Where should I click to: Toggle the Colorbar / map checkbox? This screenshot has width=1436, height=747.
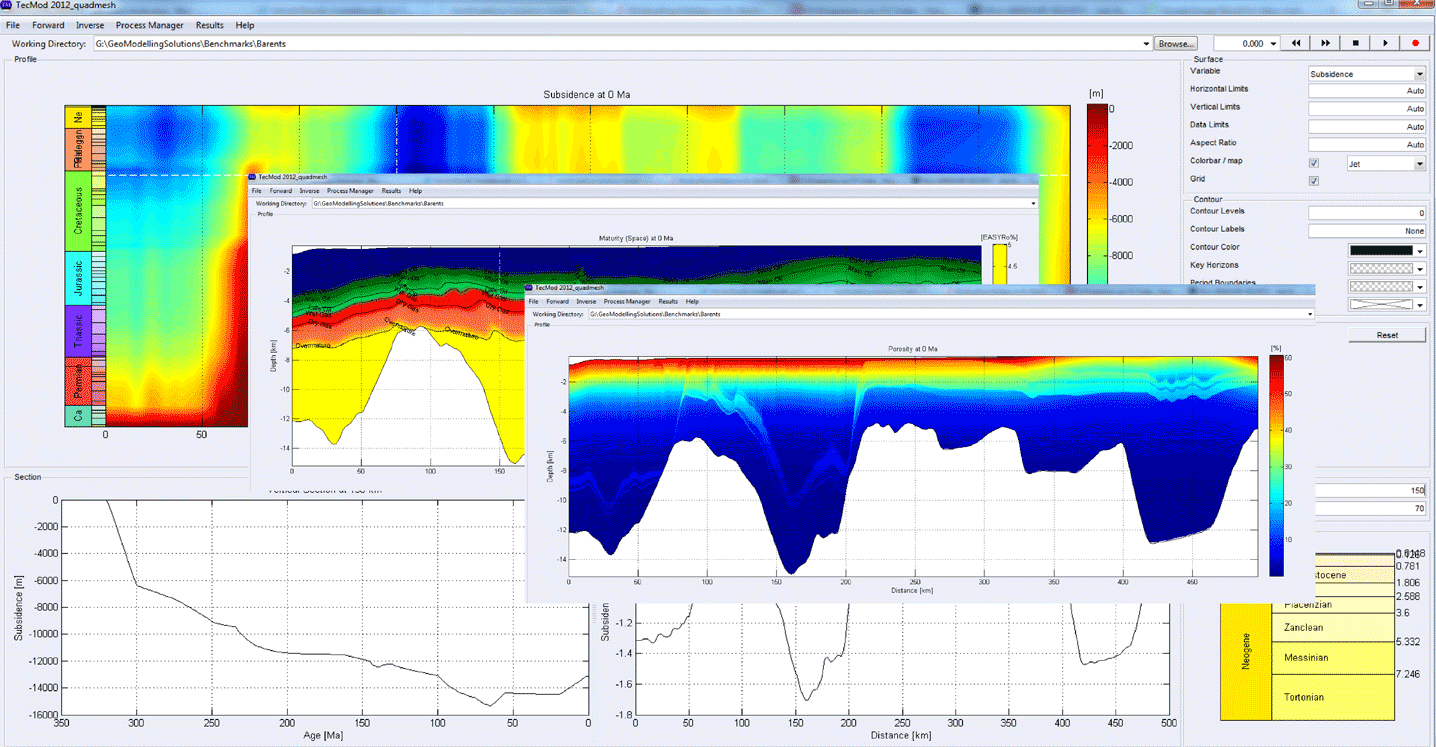tap(1314, 163)
